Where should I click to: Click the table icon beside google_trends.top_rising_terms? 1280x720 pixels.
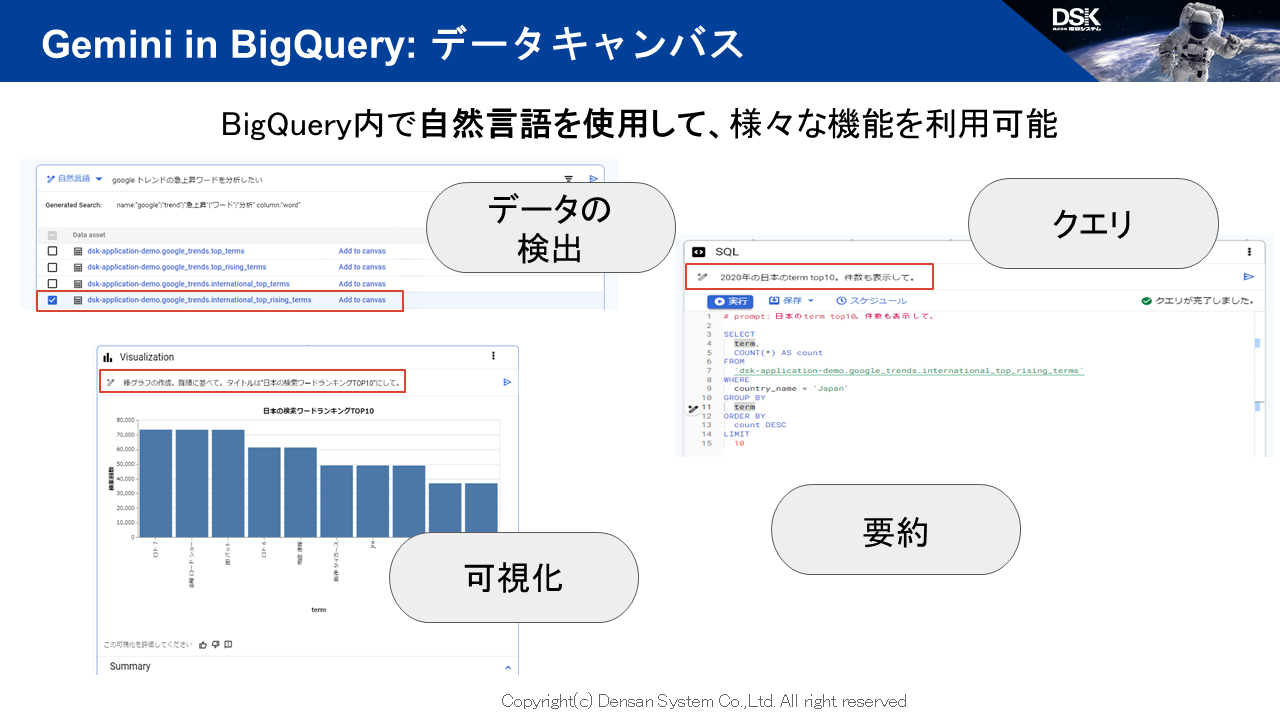pos(78,267)
